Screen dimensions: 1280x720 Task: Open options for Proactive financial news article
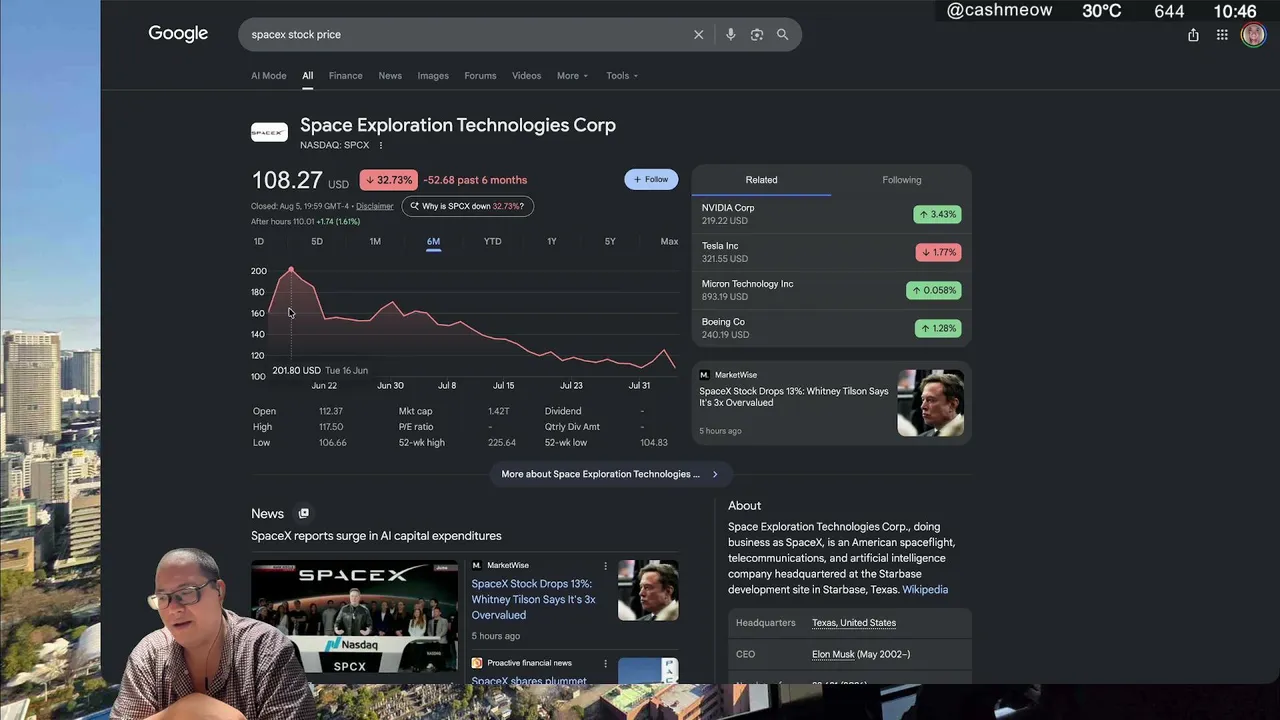click(605, 663)
